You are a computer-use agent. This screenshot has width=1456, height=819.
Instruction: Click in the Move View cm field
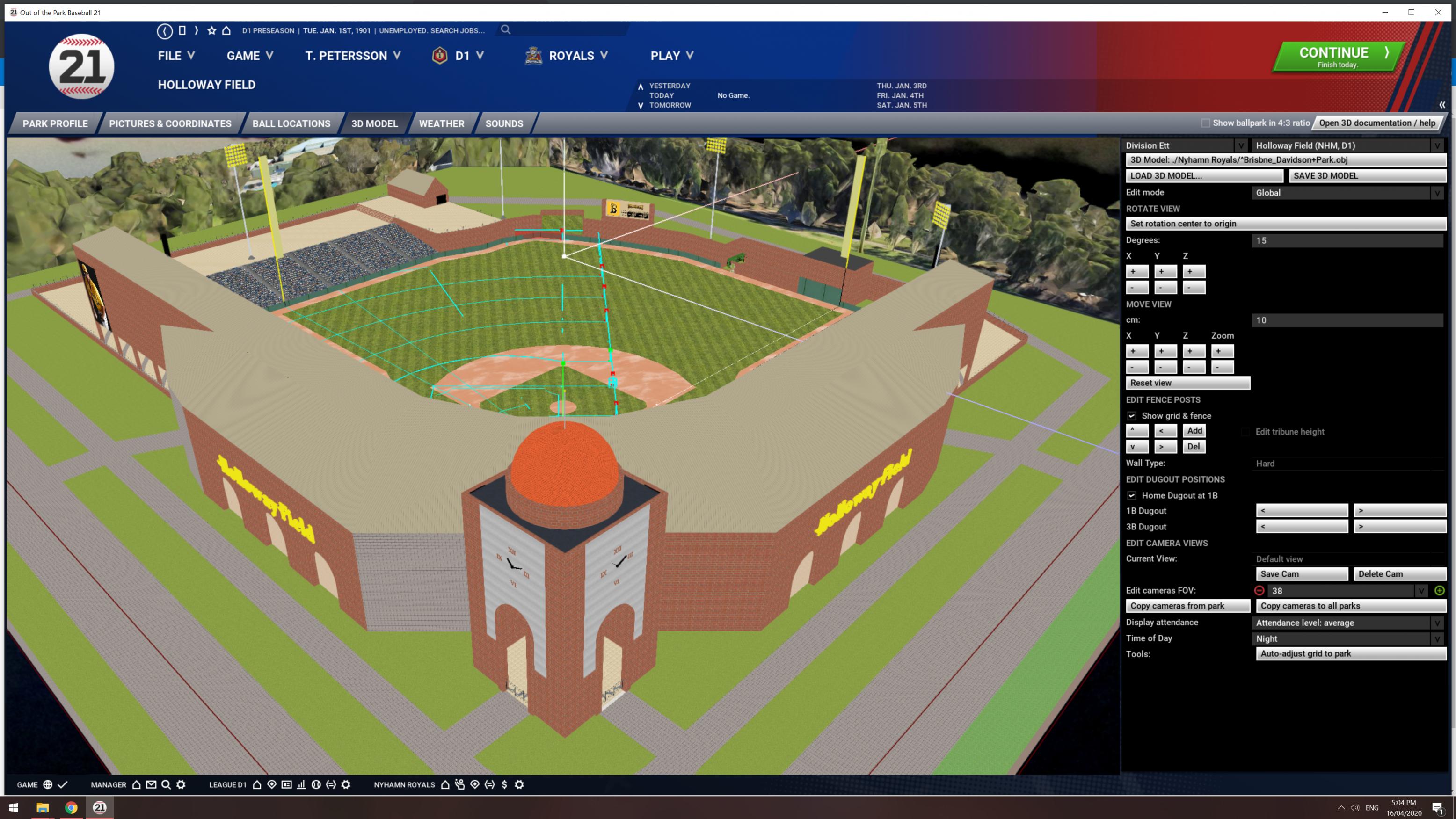1347,320
